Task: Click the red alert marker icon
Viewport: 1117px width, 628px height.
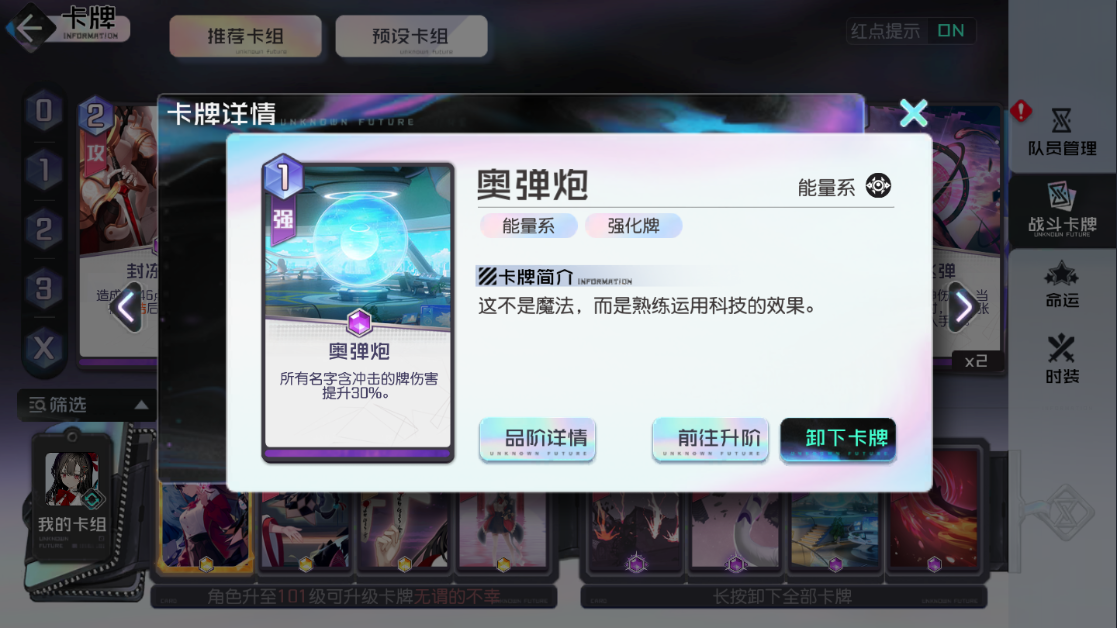Action: (1021, 111)
